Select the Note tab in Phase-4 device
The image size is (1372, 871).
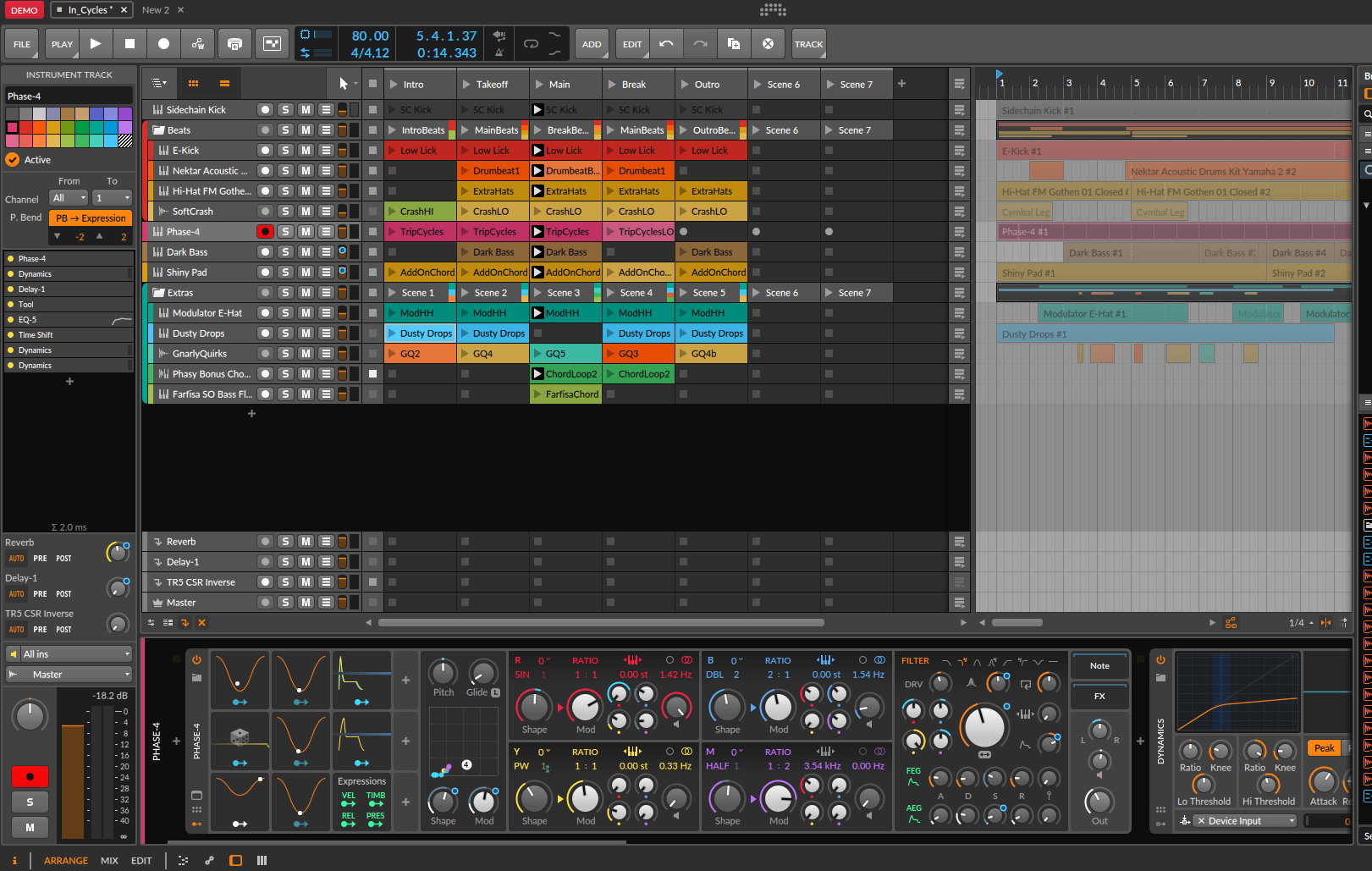[x=1099, y=665]
